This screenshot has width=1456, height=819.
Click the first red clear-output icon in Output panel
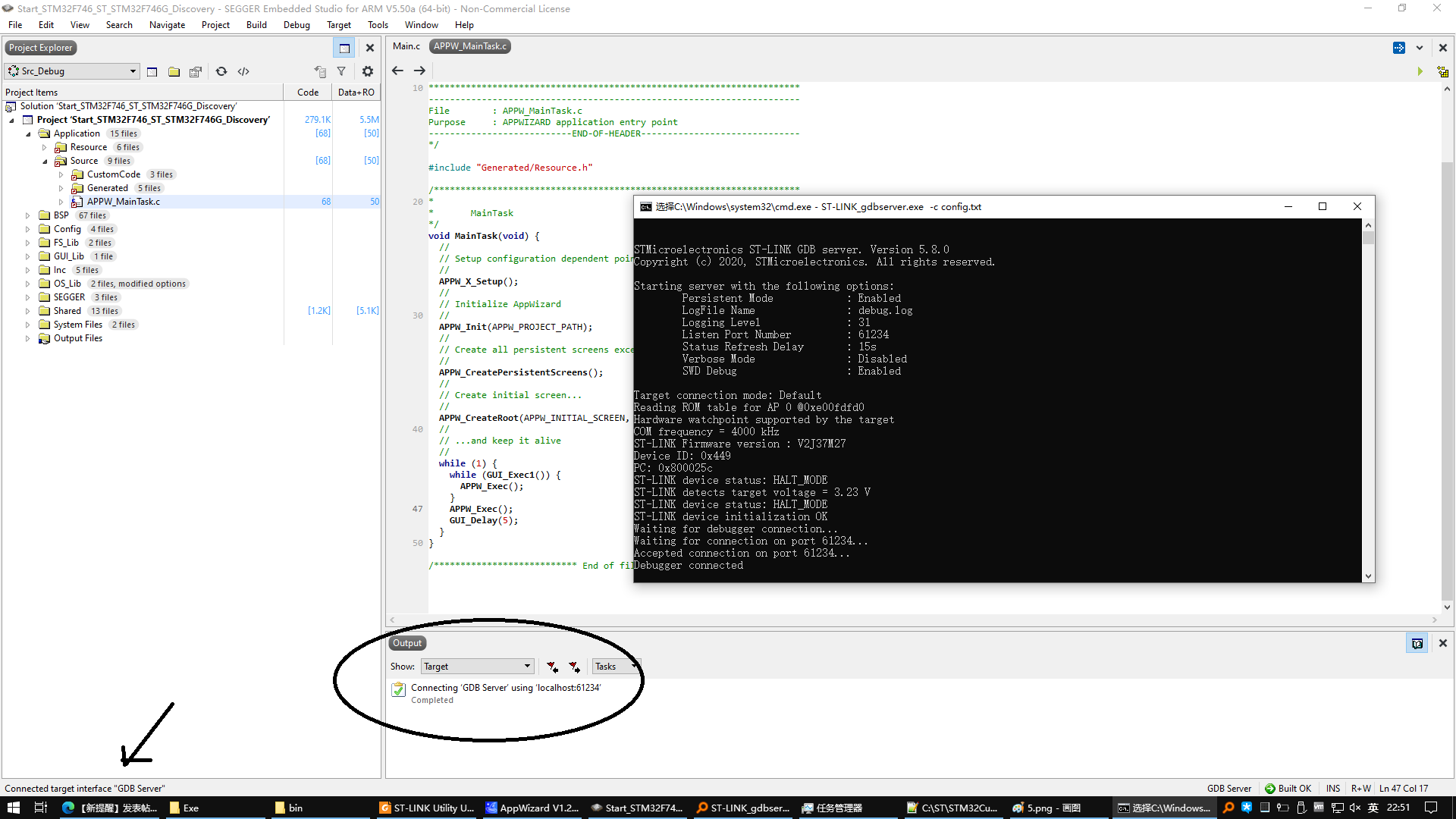point(552,667)
